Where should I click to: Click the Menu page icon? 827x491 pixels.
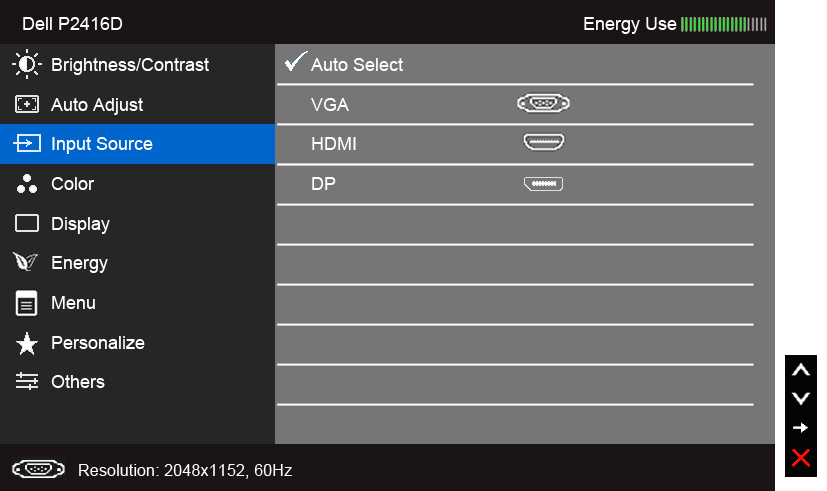click(x=26, y=303)
